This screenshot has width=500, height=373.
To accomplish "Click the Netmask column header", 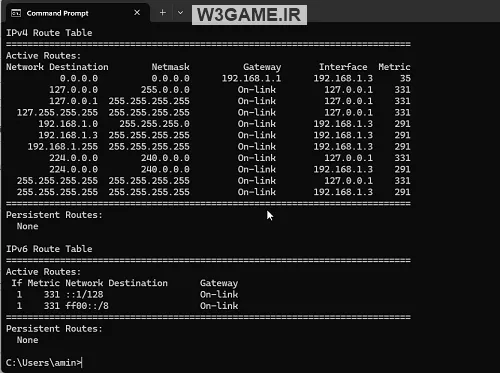I will tap(170, 67).
